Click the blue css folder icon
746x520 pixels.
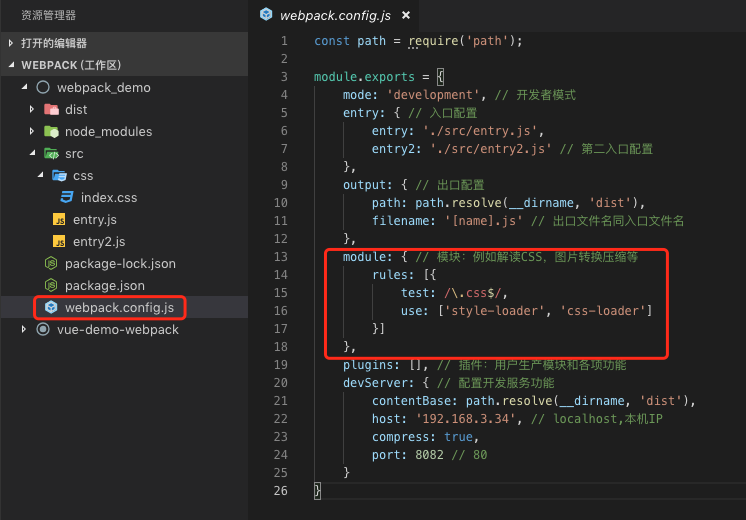tap(59, 176)
